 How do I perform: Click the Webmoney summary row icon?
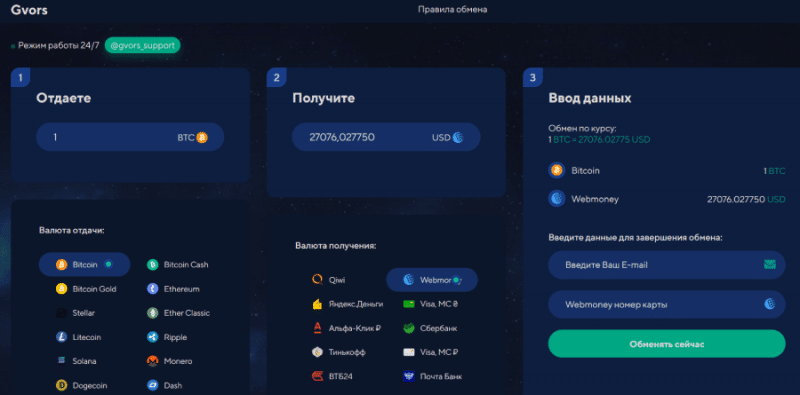tap(557, 199)
